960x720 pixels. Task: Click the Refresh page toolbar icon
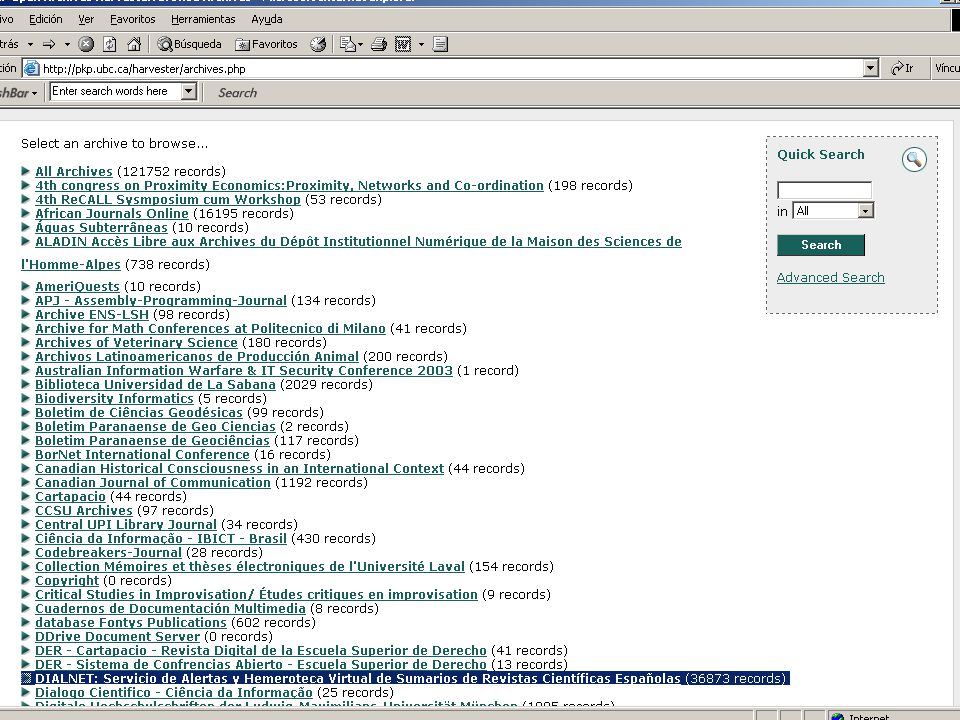110,44
